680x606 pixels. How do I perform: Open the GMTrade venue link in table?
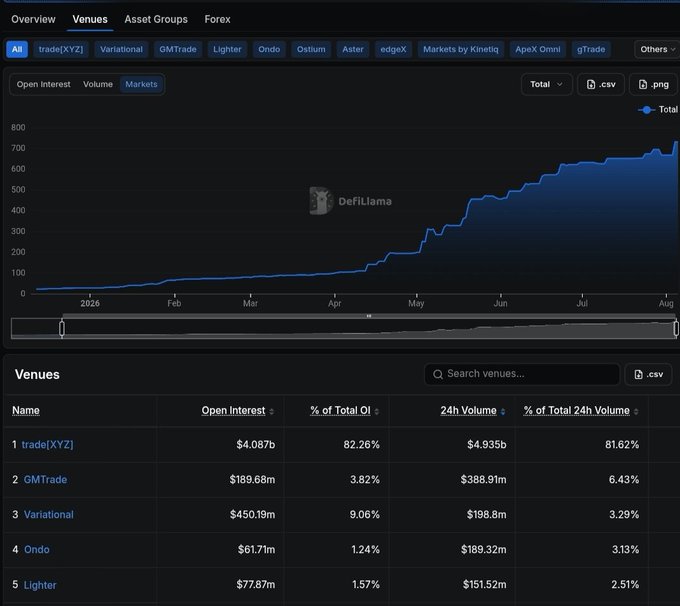point(45,480)
